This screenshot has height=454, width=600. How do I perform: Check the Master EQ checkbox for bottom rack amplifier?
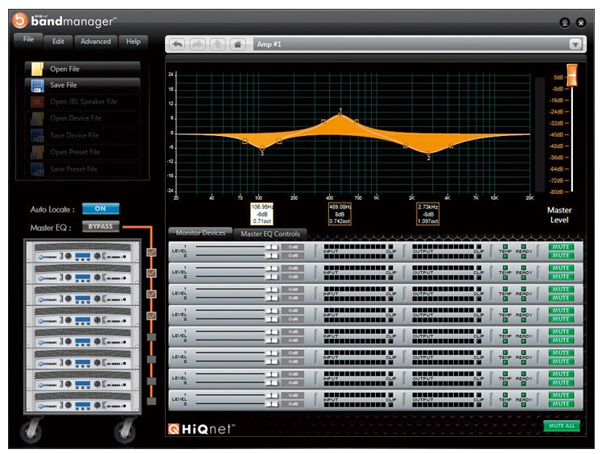click(x=152, y=401)
